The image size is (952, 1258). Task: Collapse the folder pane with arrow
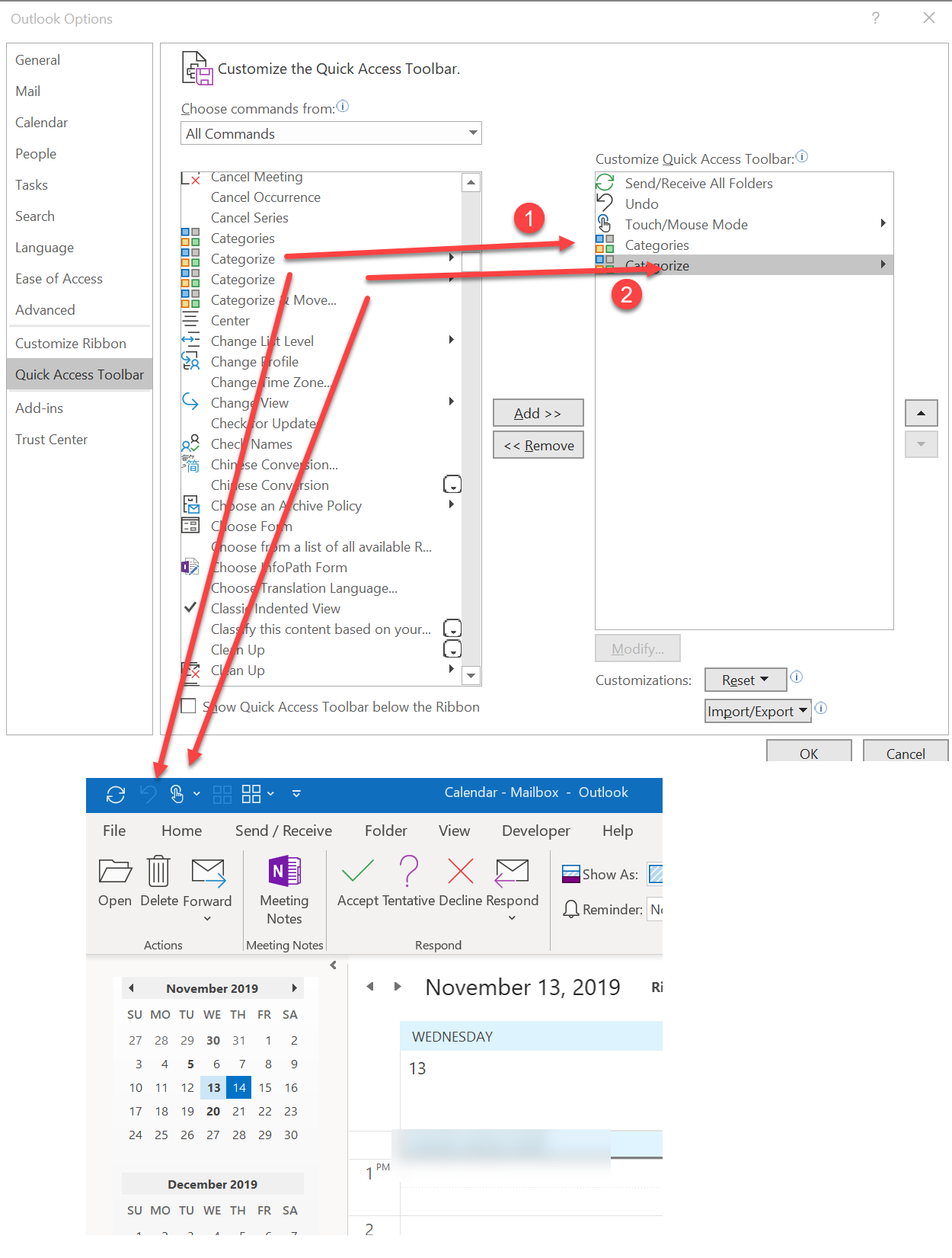(333, 965)
